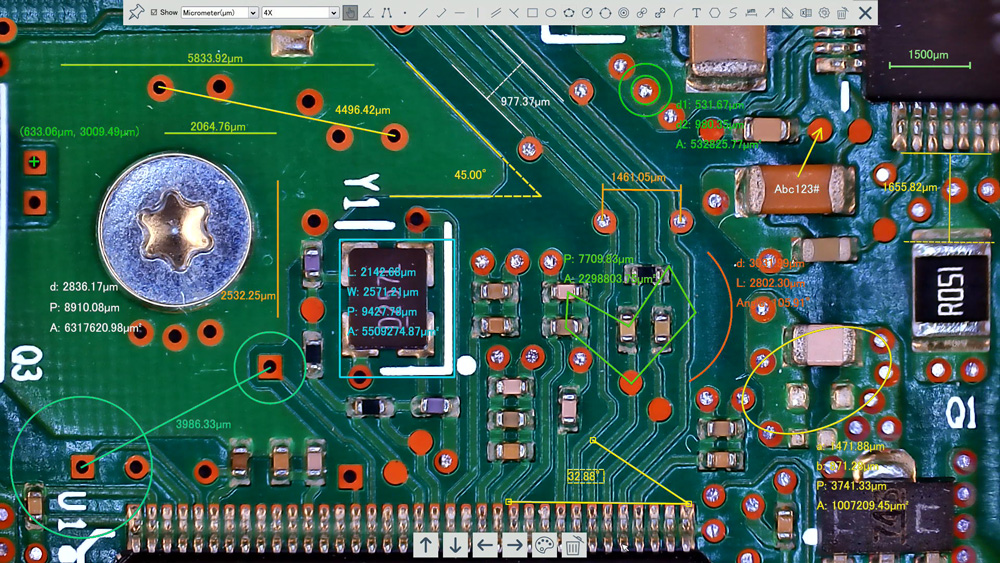Delete all measurements using toolbar trash icon
Screen dimensions: 1000x563
(x=842, y=13)
